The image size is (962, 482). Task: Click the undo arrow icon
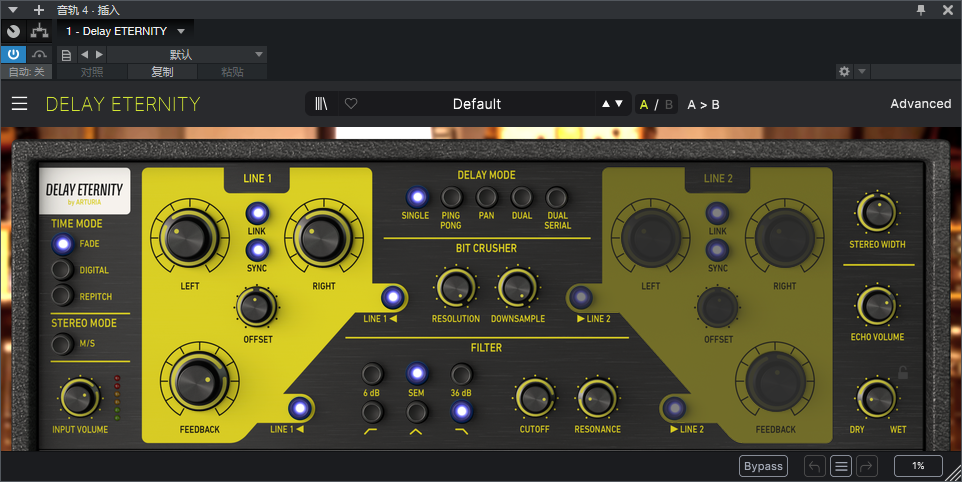pyautogui.click(x=815, y=466)
